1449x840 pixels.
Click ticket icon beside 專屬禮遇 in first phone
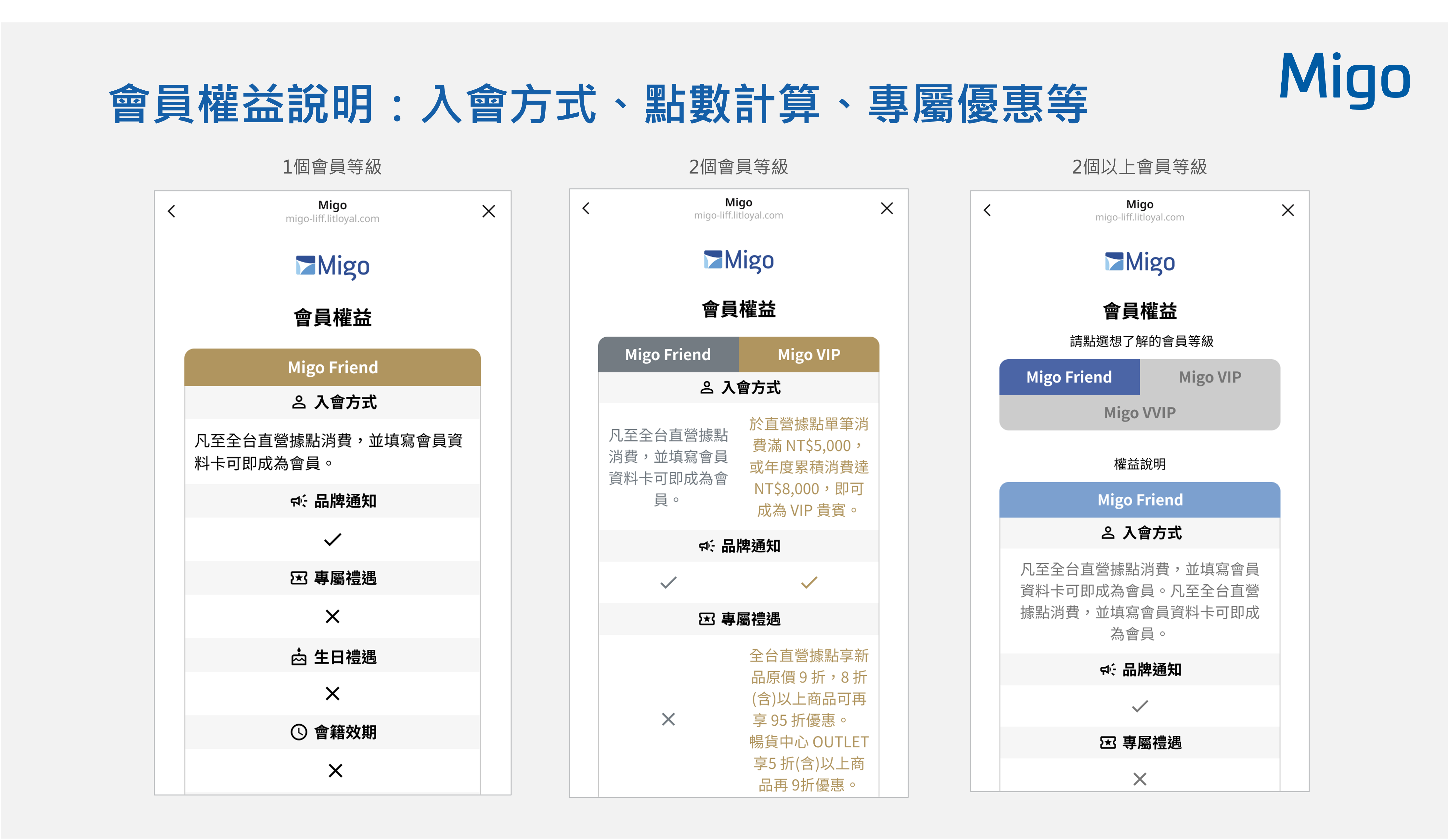(x=298, y=578)
